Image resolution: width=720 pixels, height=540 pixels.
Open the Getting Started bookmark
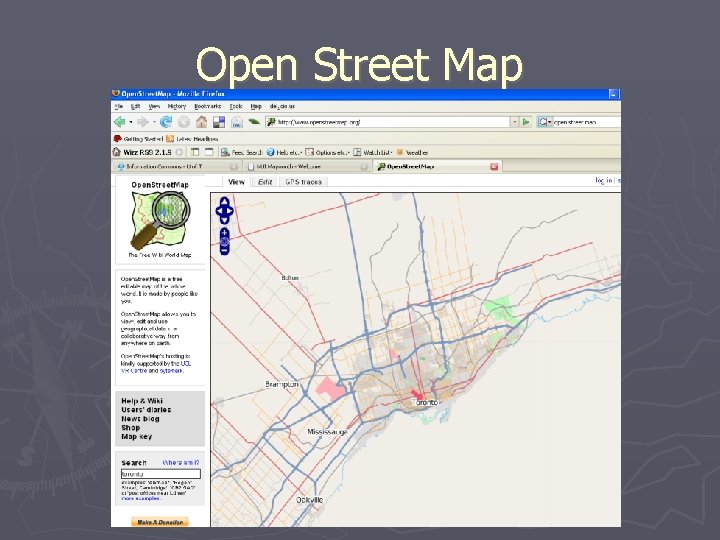(138, 139)
